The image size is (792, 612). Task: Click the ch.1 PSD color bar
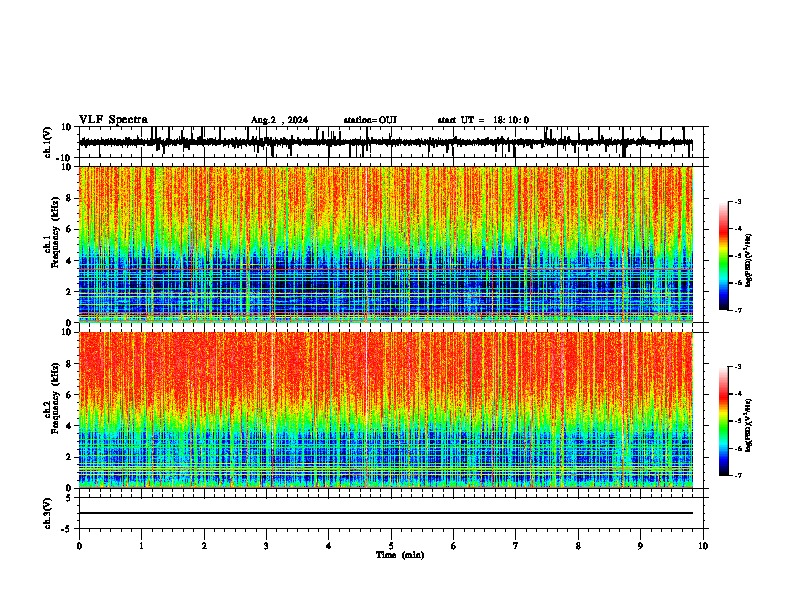724,256
